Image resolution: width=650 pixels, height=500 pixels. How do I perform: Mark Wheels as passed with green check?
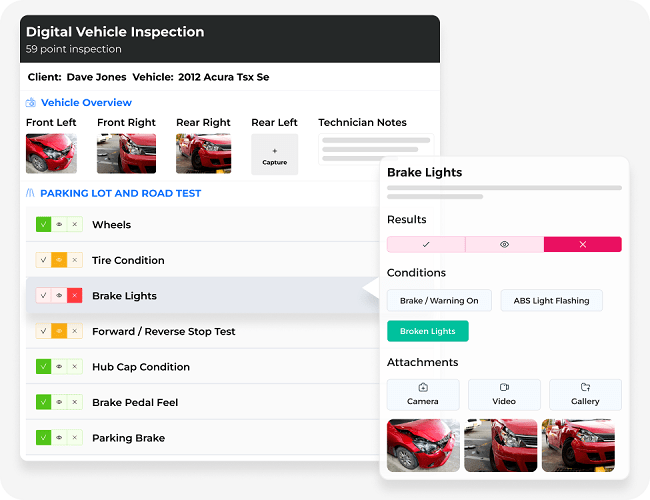[43, 225]
